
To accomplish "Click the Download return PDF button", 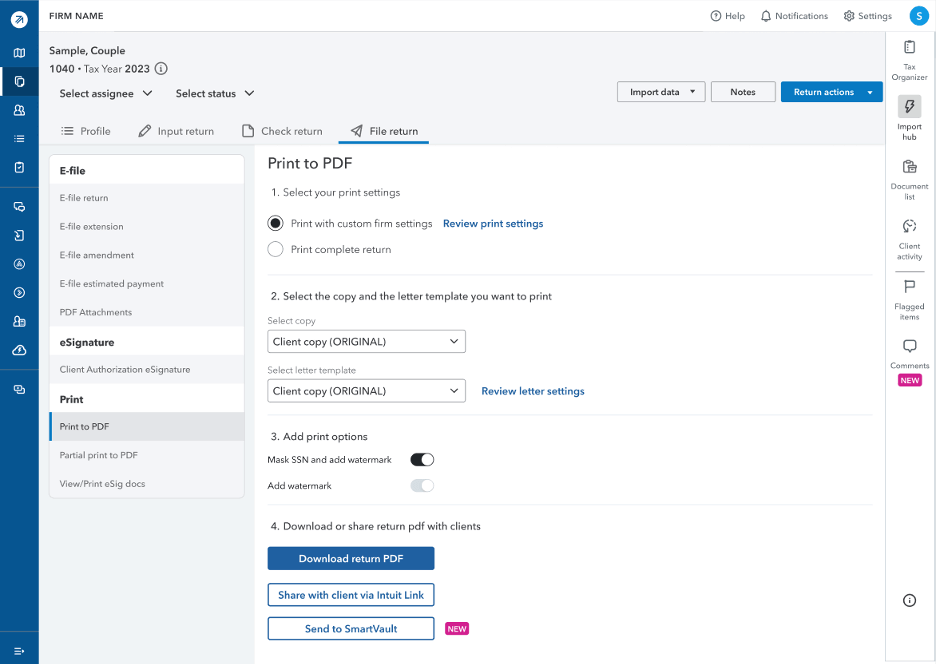I will coord(351,558).
